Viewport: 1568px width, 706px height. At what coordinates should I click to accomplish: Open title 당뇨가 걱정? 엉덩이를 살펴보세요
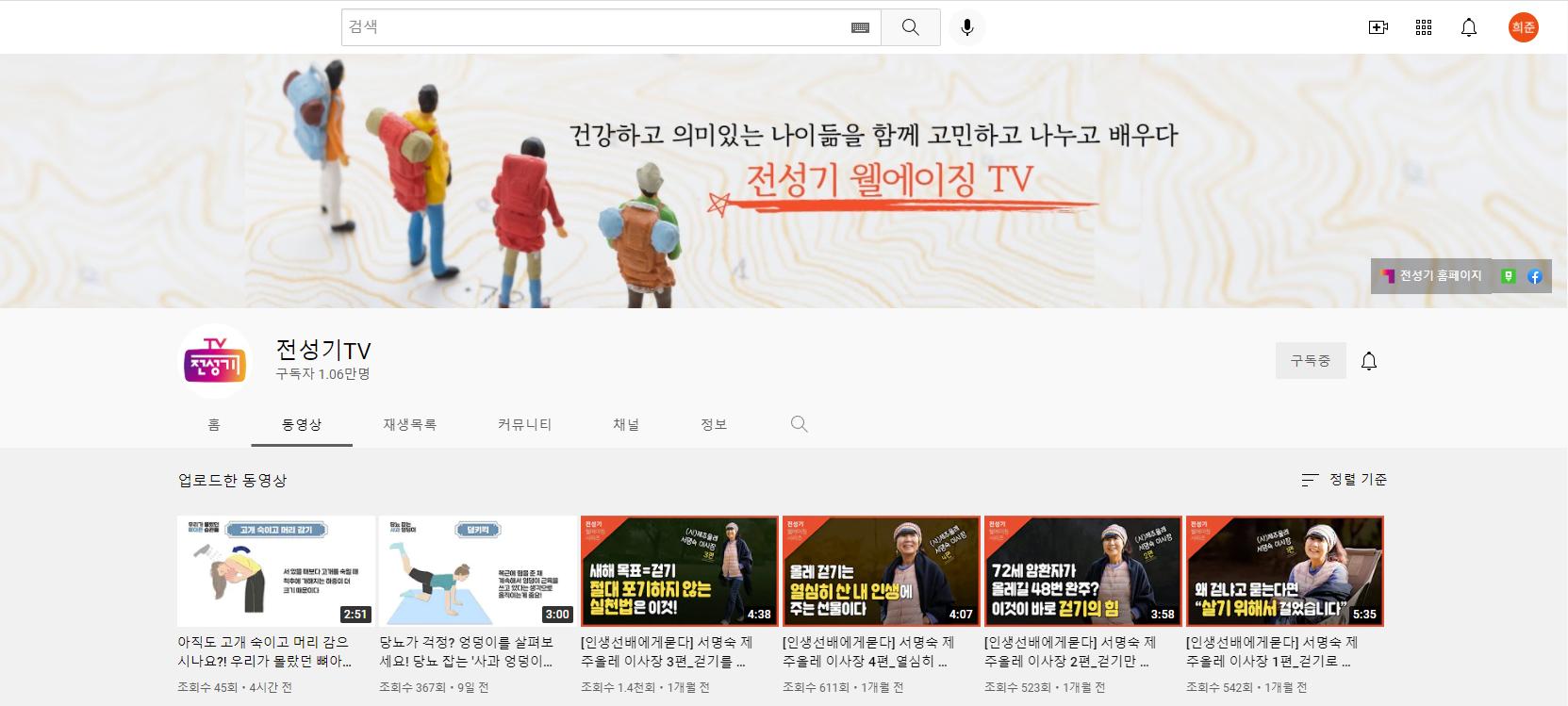click(x=467, y=651)
